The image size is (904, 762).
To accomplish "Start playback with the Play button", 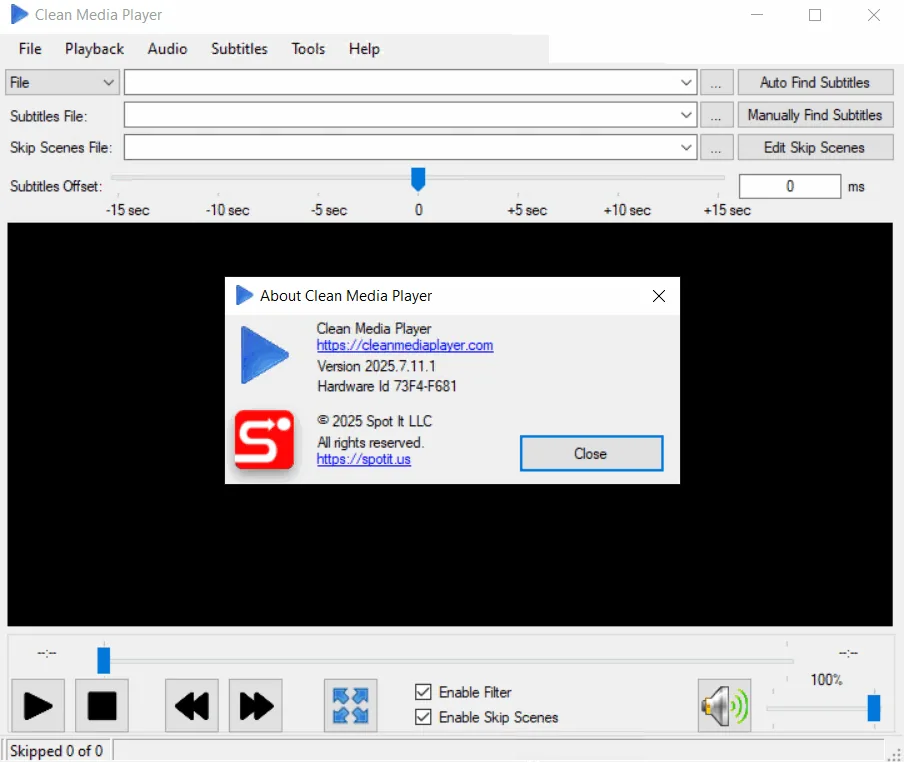I will coord(38,706).
